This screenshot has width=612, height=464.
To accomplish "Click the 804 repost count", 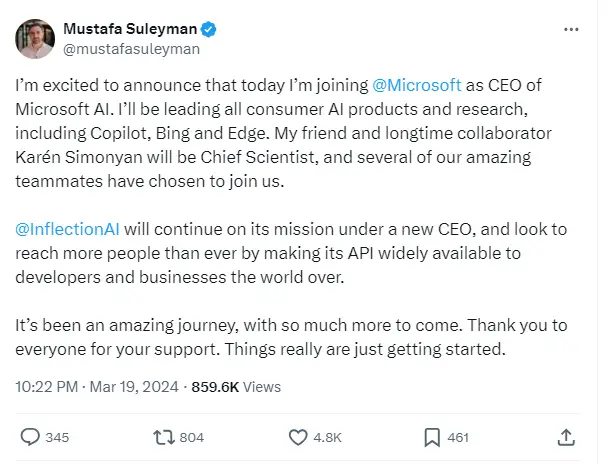I will 192,437.
